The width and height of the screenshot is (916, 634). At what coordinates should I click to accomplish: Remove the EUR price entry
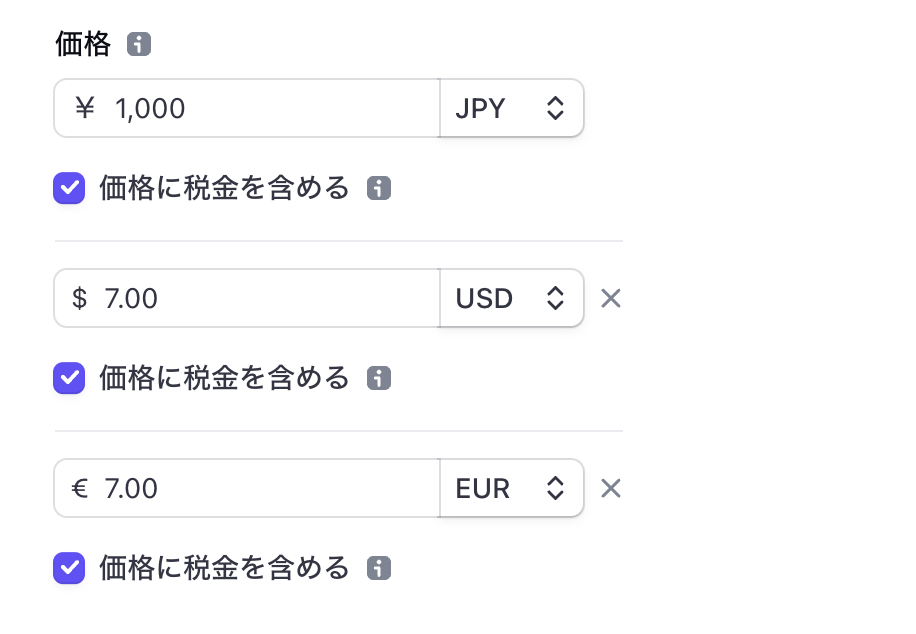(x=611, y=488)
